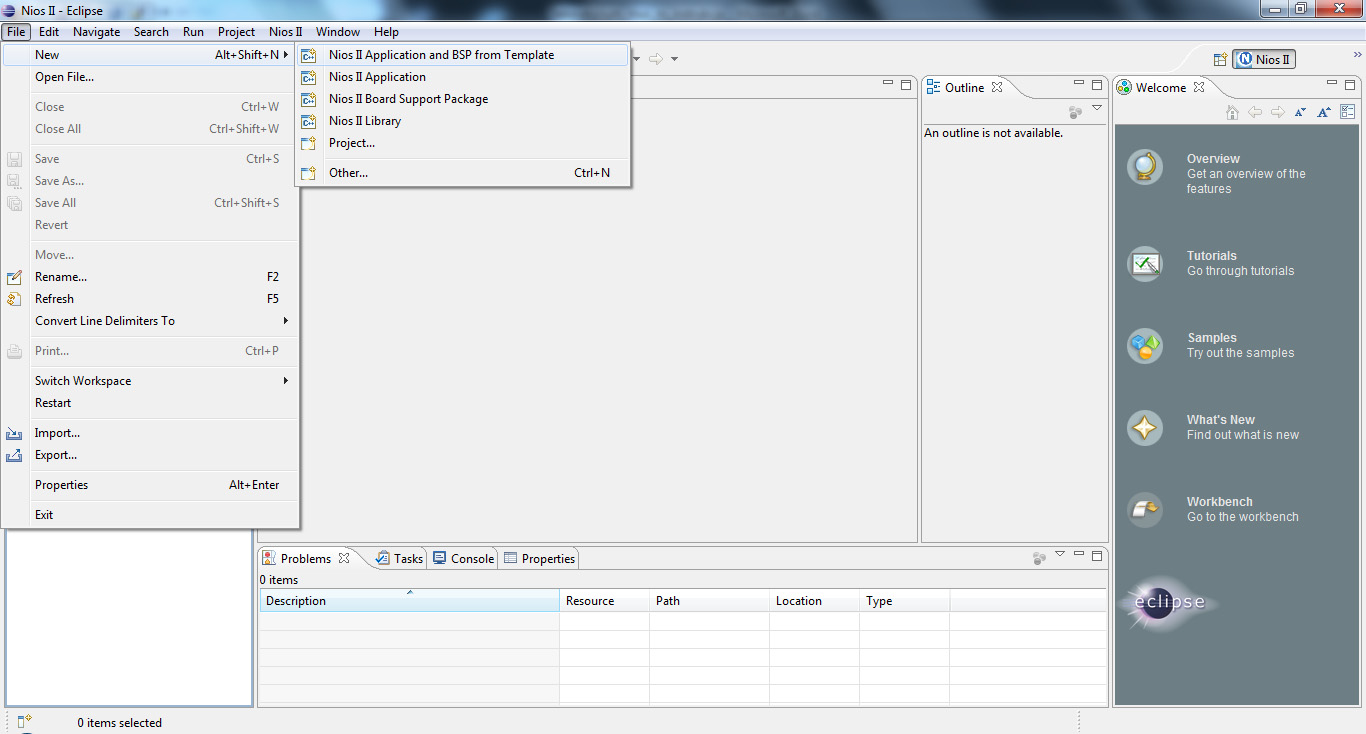This screenshot has height=734, width=1366.
Task: Open the Nios II menu
Action: (x=285, y=32)
